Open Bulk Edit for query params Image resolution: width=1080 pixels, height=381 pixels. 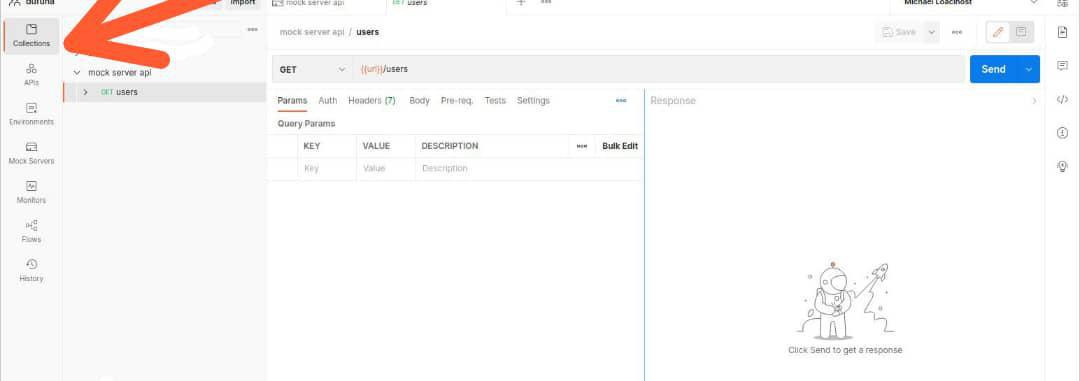tap(620, 146)
